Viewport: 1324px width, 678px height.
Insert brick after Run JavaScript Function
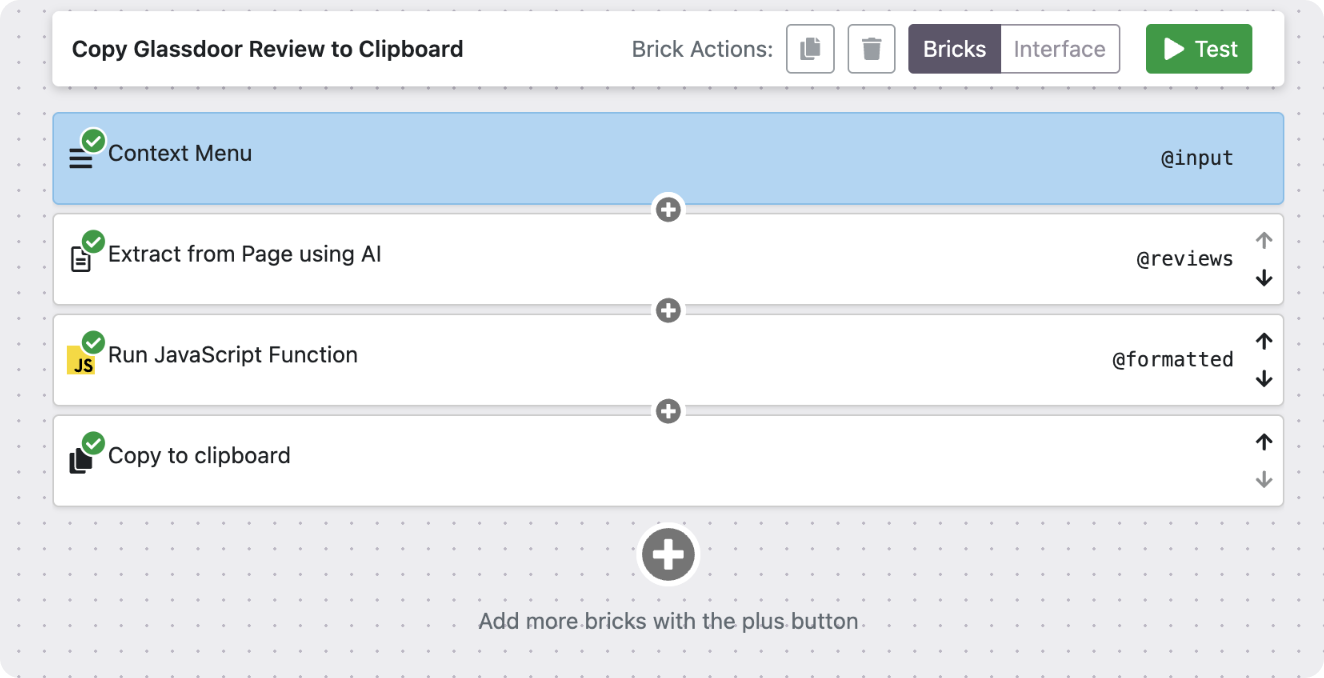pyautogui.click(x=668, y=411)
